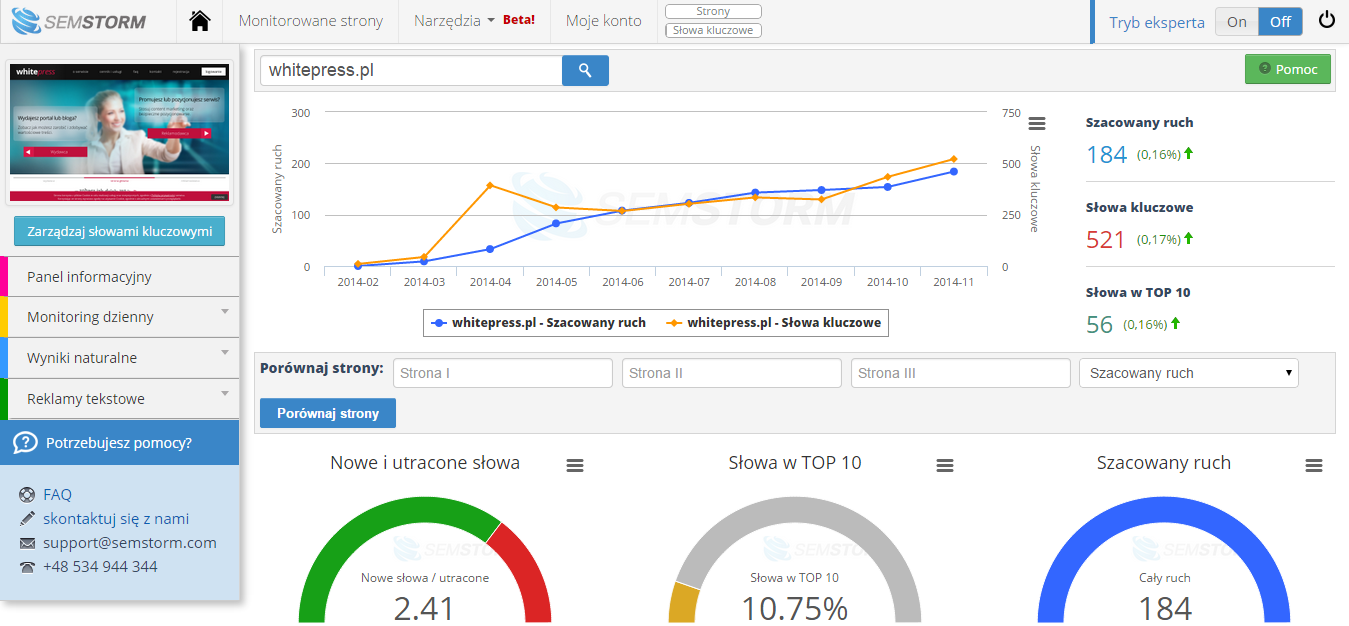Image resolution: width=1349 pixels, height=626 pixels.
Task: Click the pencil icon beside skontaktuj się
Action: (27, 519)
